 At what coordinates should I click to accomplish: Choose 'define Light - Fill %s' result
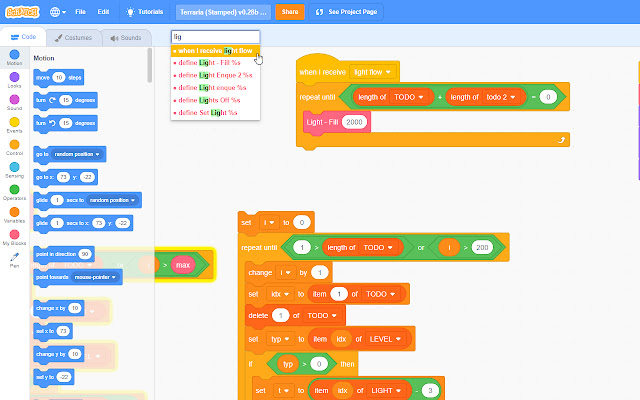click(x=216, y=63)
